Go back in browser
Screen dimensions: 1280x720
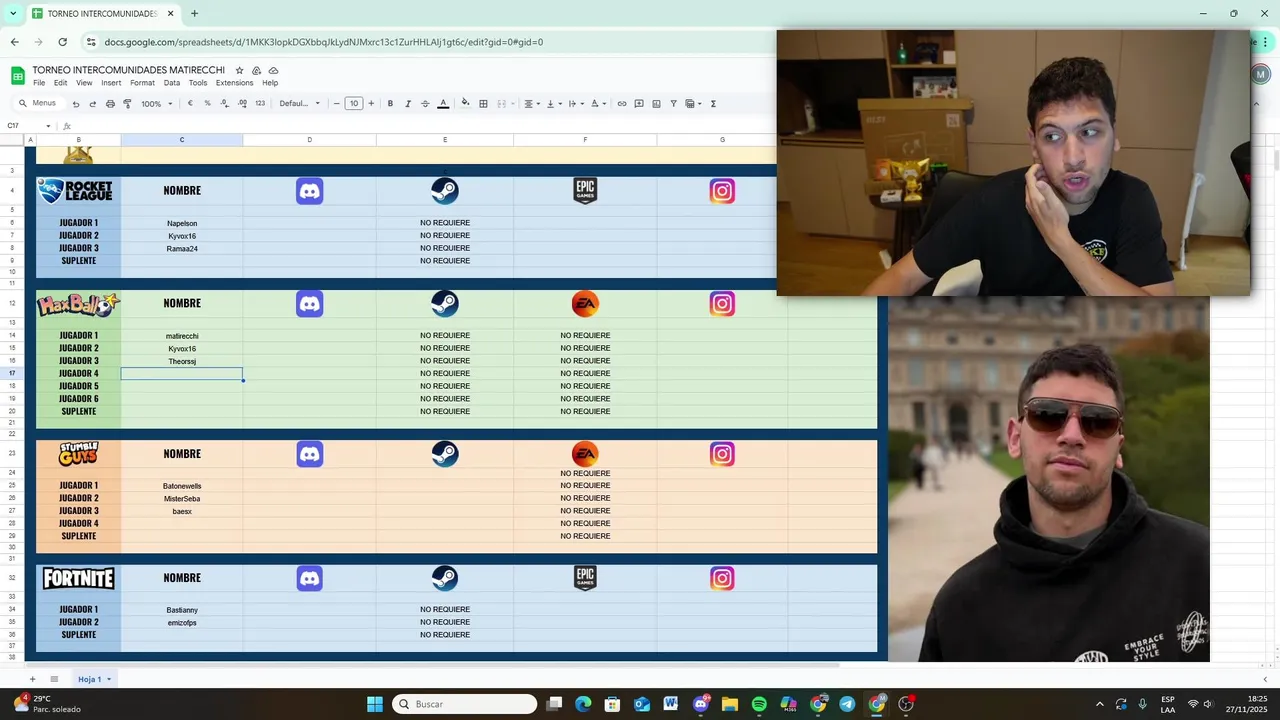[x=14, y=42]
